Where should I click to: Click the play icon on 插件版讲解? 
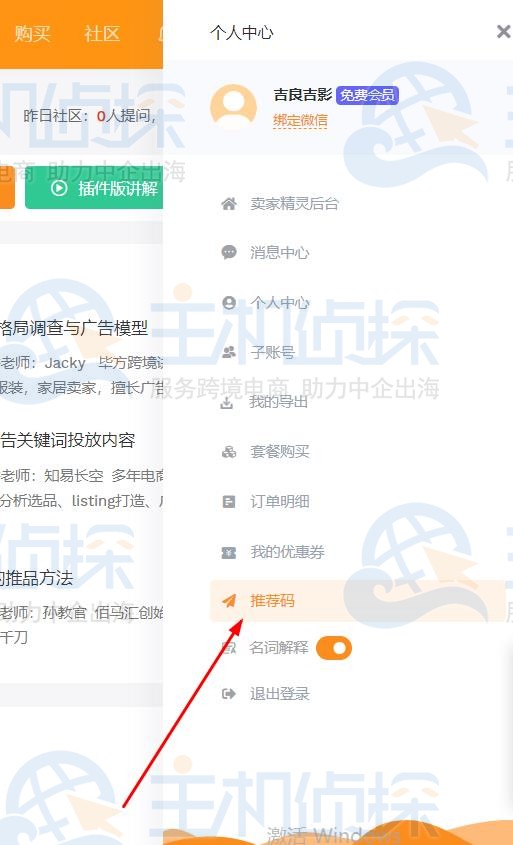pyautogui.click(x=59, y=188)
